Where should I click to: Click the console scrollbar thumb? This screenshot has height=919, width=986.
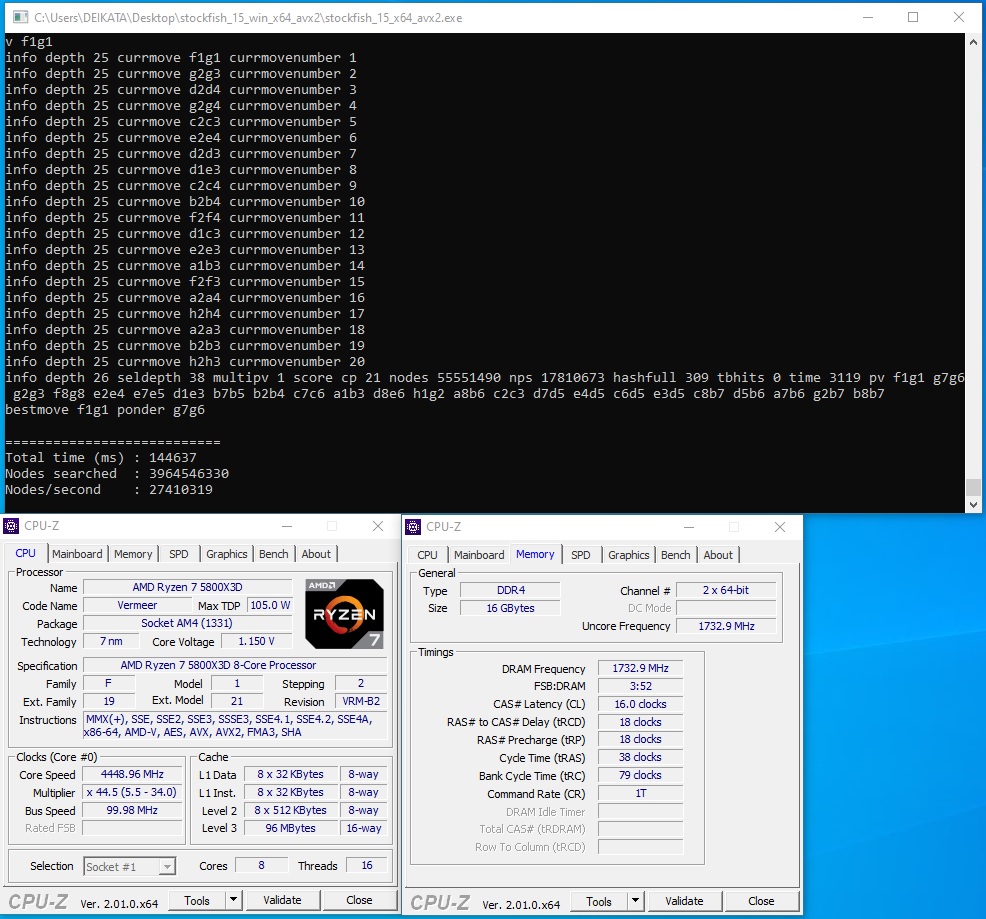[973, 487]
